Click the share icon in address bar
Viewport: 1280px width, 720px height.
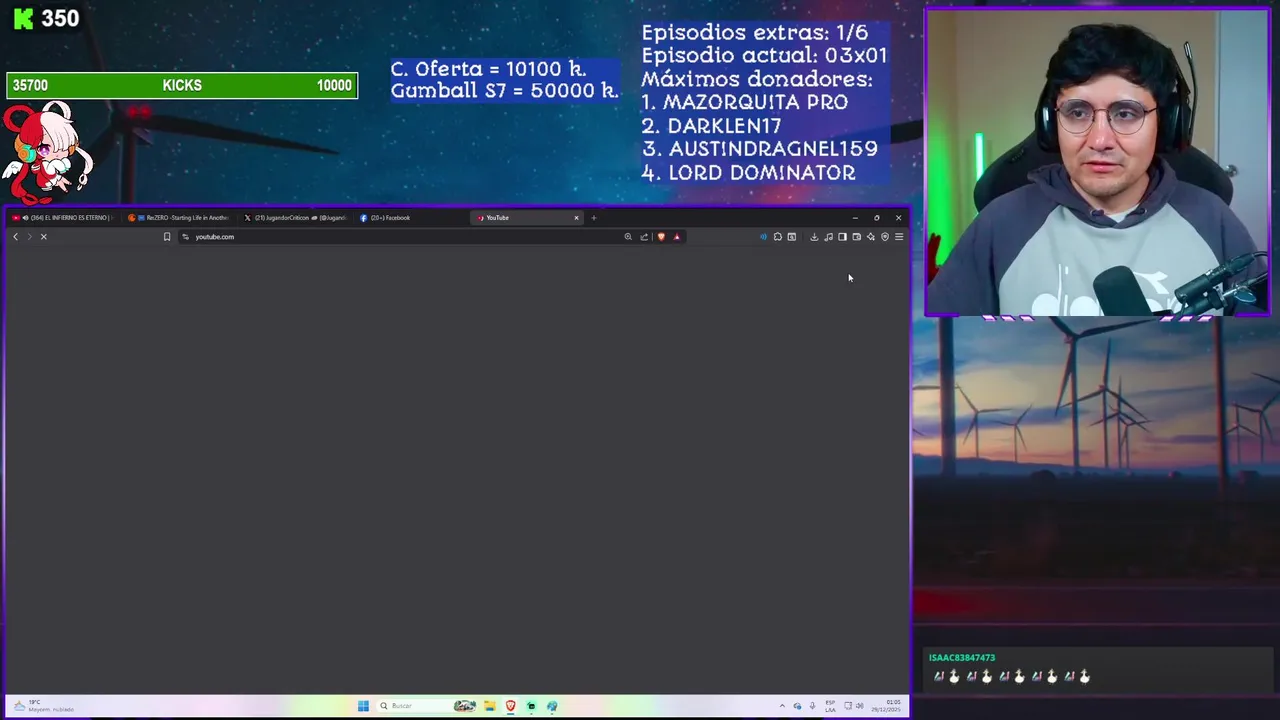click(644, 237)
